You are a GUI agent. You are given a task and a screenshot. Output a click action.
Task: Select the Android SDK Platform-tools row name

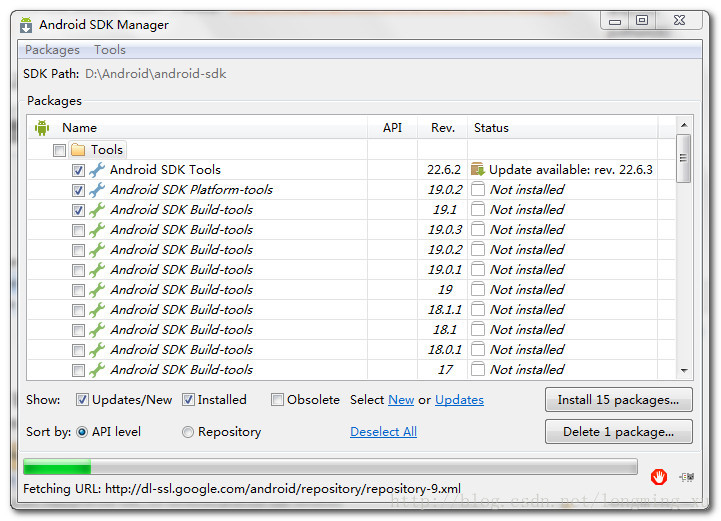pyautogui.click(x=191, y=189)
